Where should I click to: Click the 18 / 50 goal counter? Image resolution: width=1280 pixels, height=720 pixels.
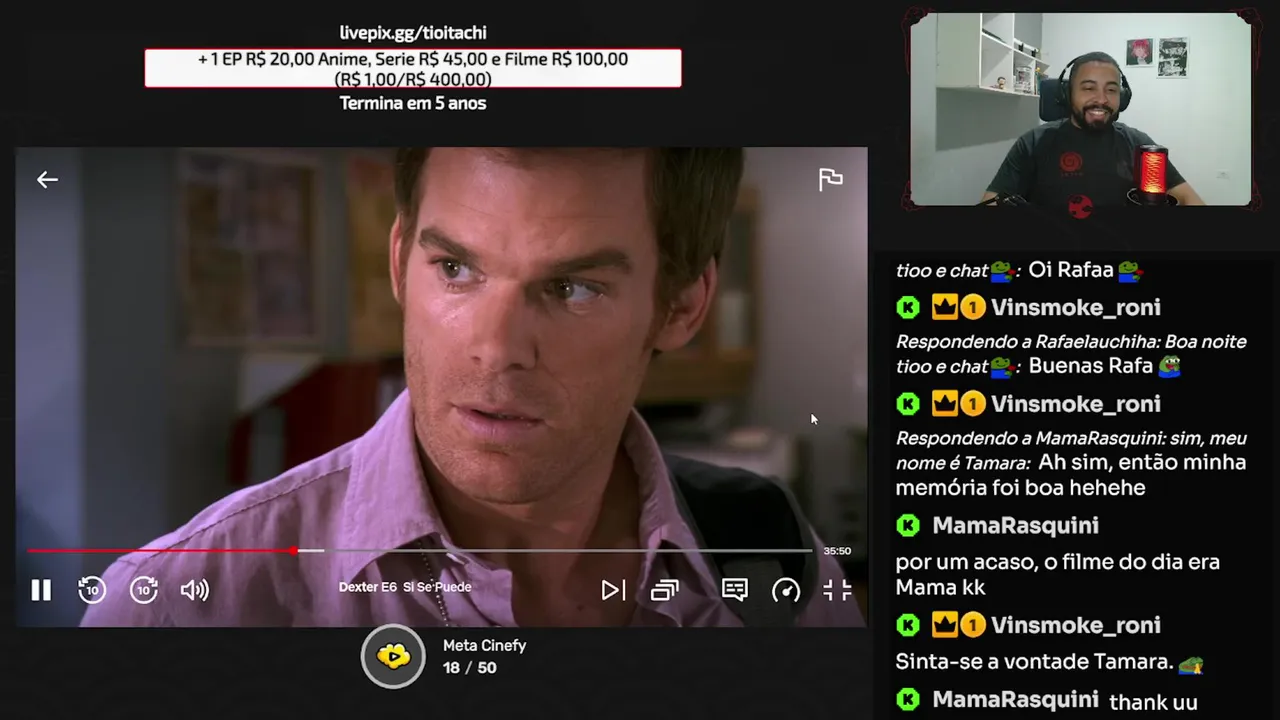coord(469,668)
